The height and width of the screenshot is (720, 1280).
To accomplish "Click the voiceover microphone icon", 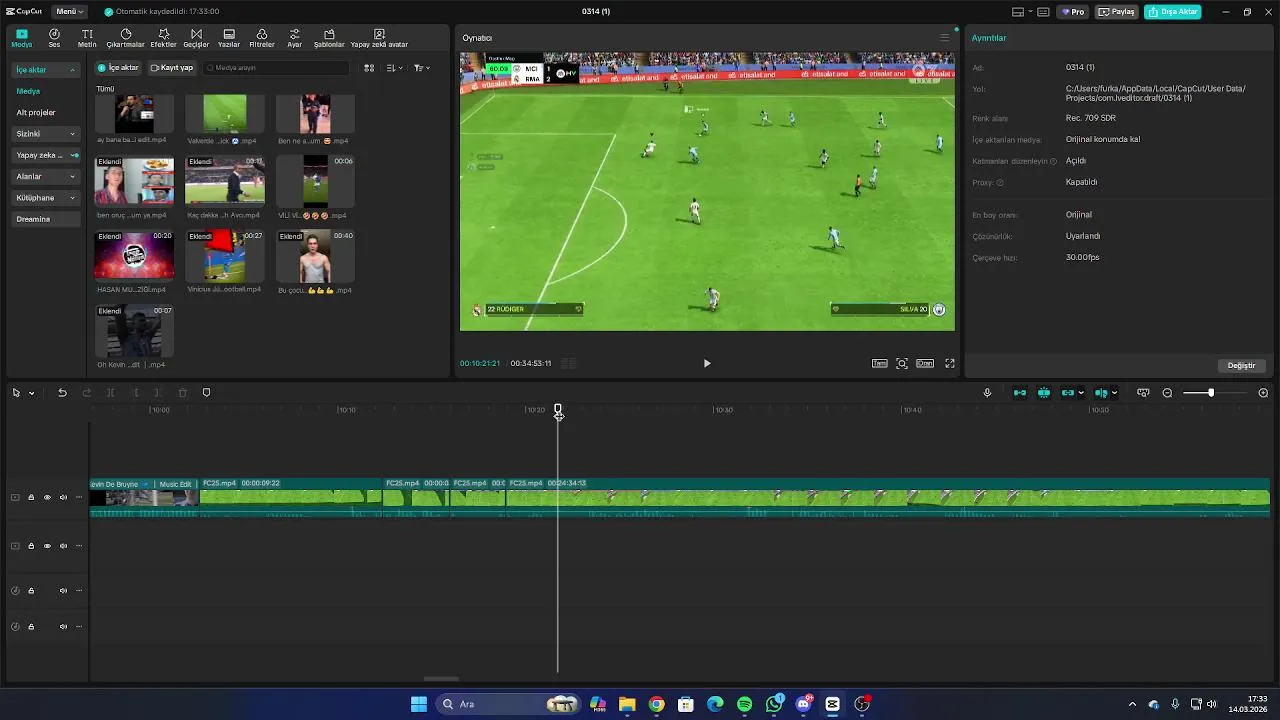I will click(x=987, y=393).
